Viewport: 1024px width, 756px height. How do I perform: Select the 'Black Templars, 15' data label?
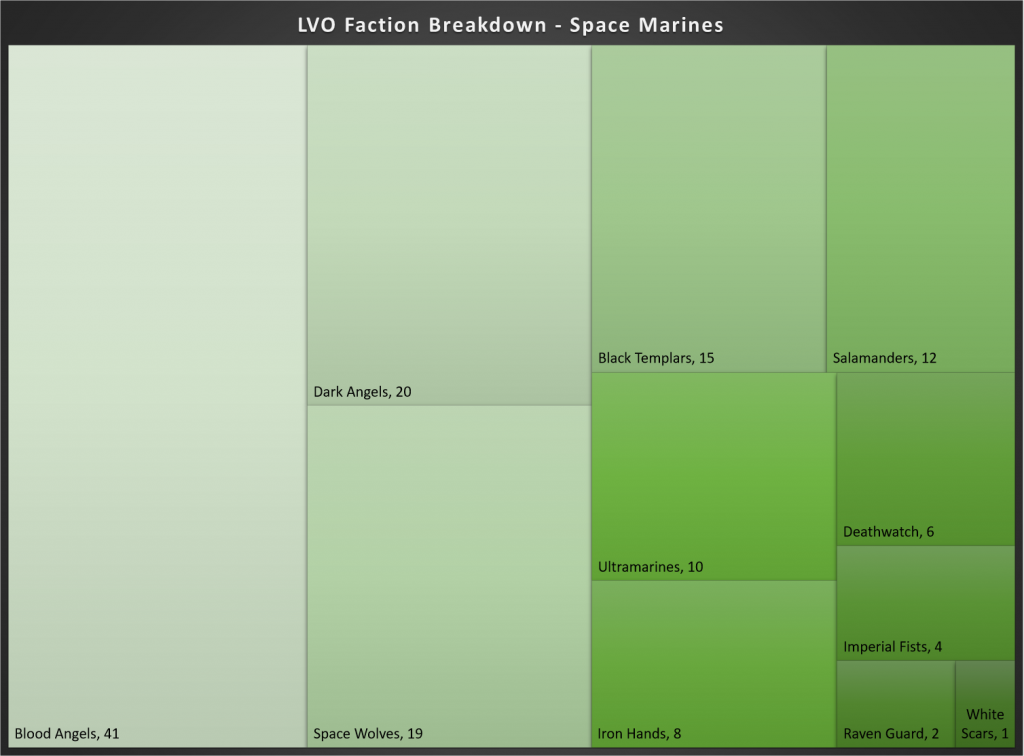point(656,358)
